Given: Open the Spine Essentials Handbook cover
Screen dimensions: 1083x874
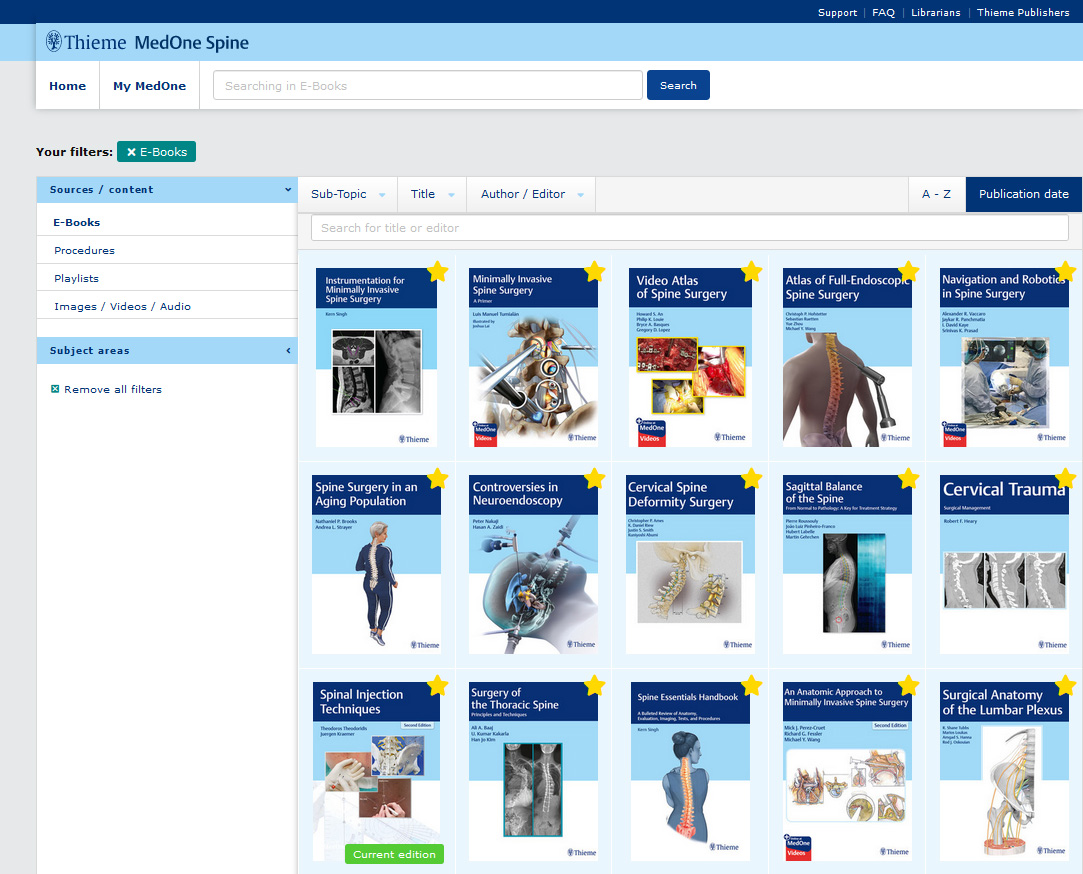Looking at the screenshot, I should pyautogui.click(x=691, y=771).
